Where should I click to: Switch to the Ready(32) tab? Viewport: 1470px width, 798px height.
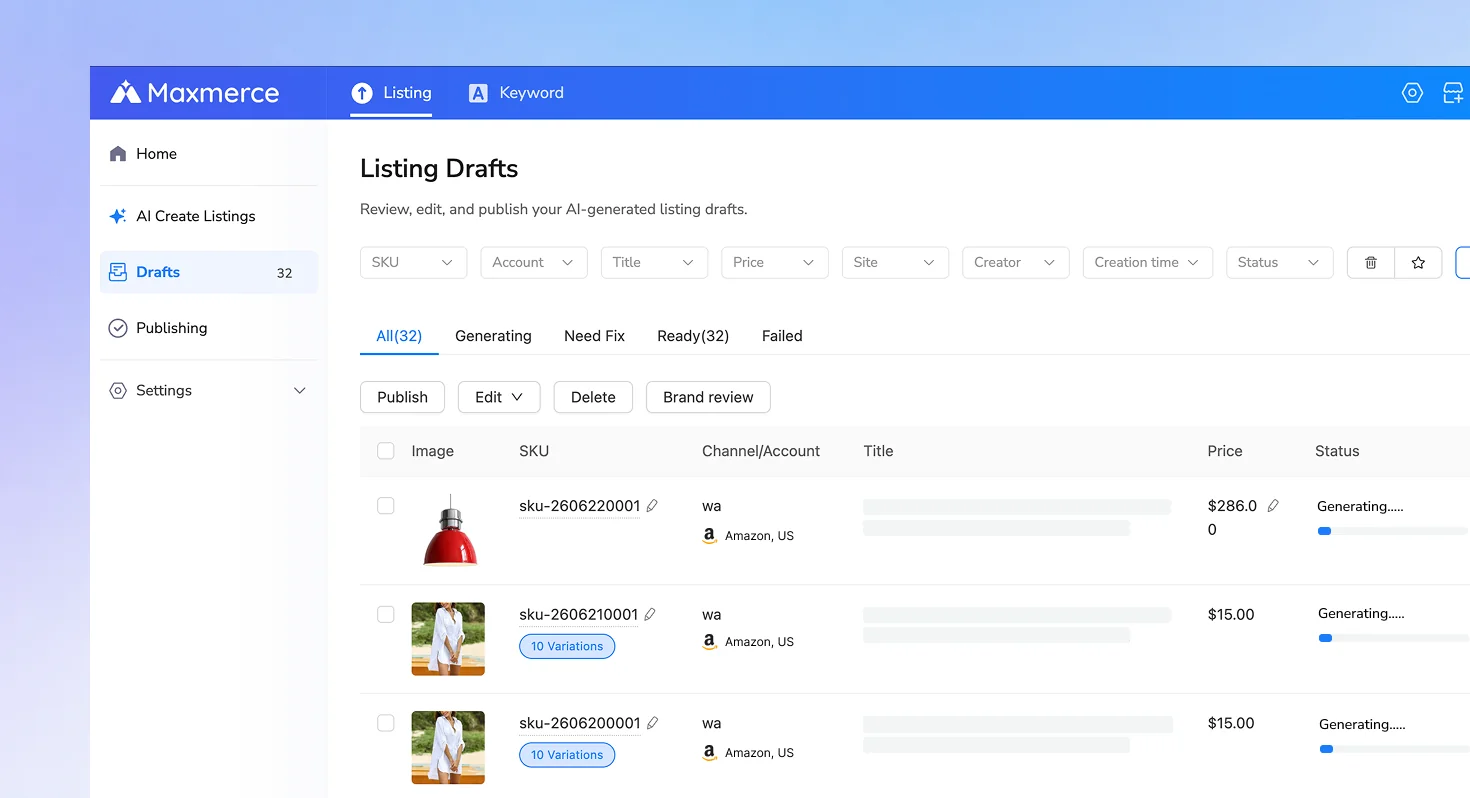pos(693,336)
